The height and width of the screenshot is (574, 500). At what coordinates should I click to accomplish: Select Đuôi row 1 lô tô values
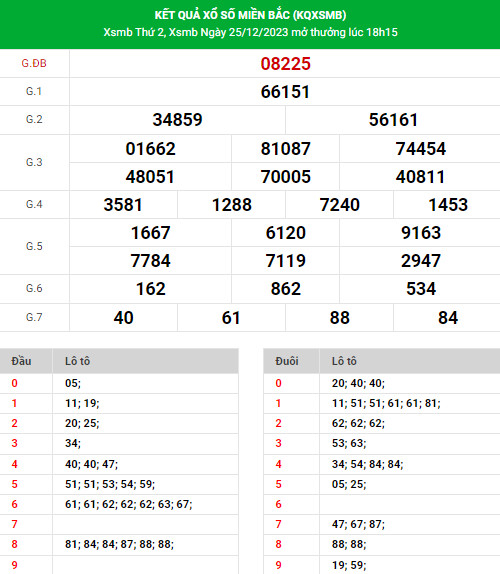(x=386, y=403)
